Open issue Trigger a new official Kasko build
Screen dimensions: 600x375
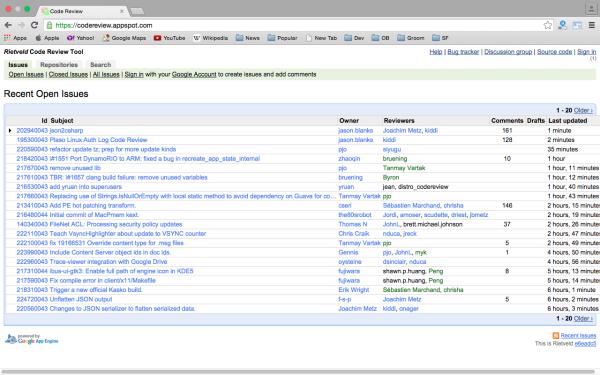pyautogui.click(x=96, y=290)
